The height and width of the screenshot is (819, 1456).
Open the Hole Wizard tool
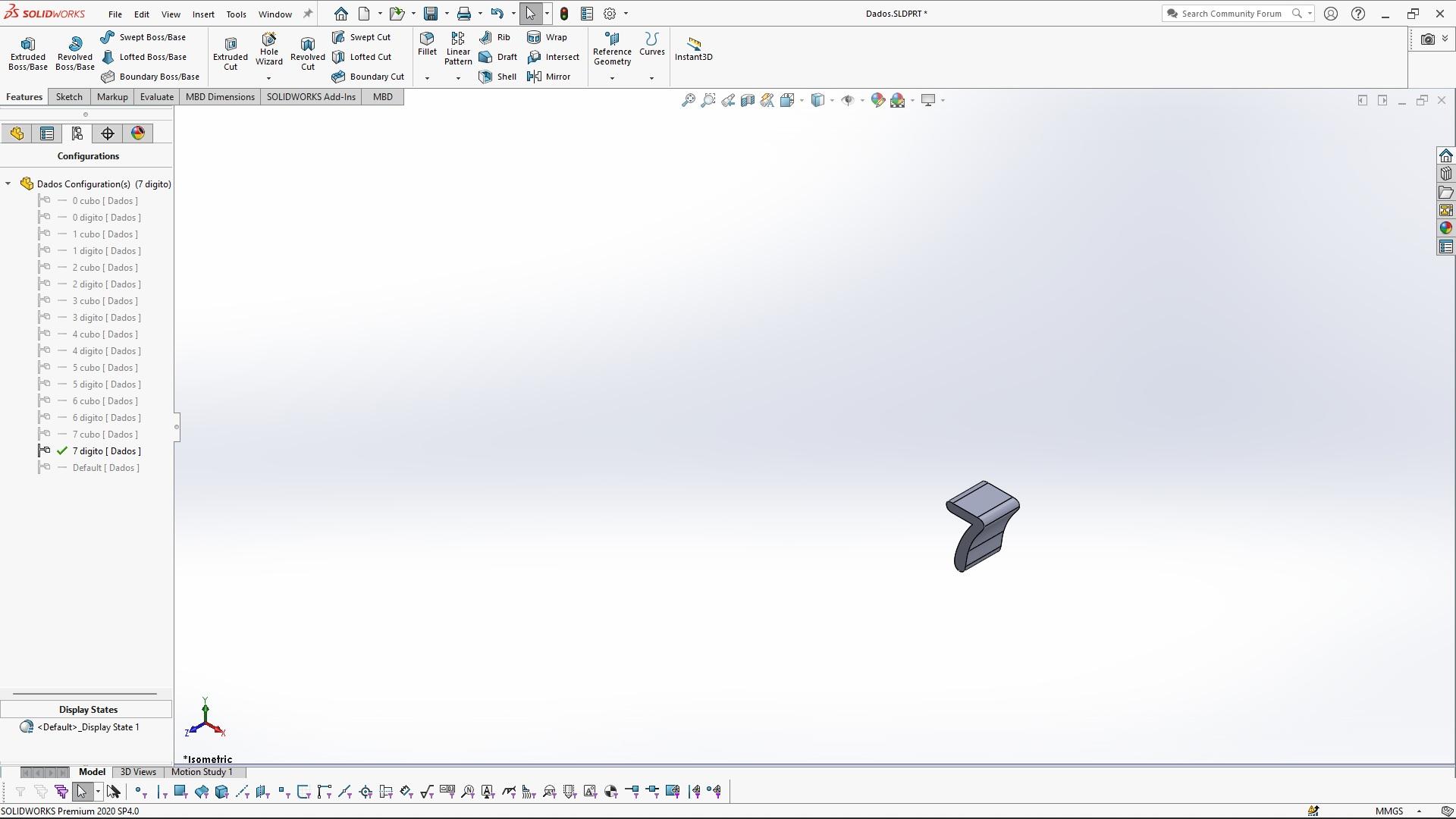[268, 49]
